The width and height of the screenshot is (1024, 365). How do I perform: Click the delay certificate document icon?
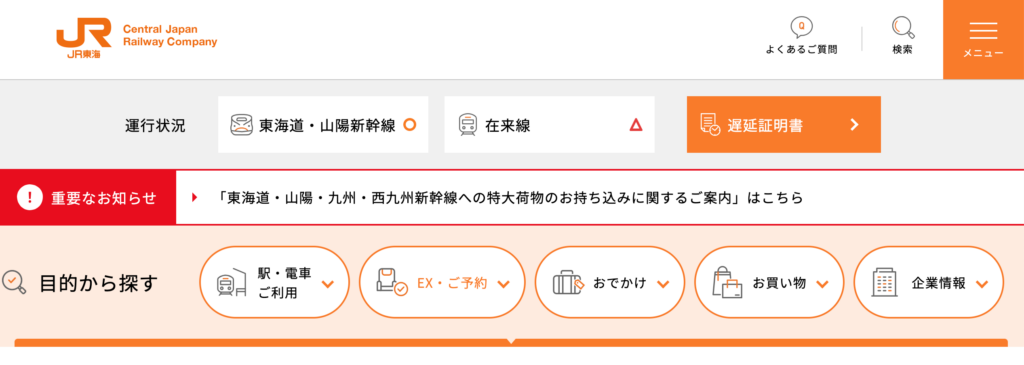point(710,125)
